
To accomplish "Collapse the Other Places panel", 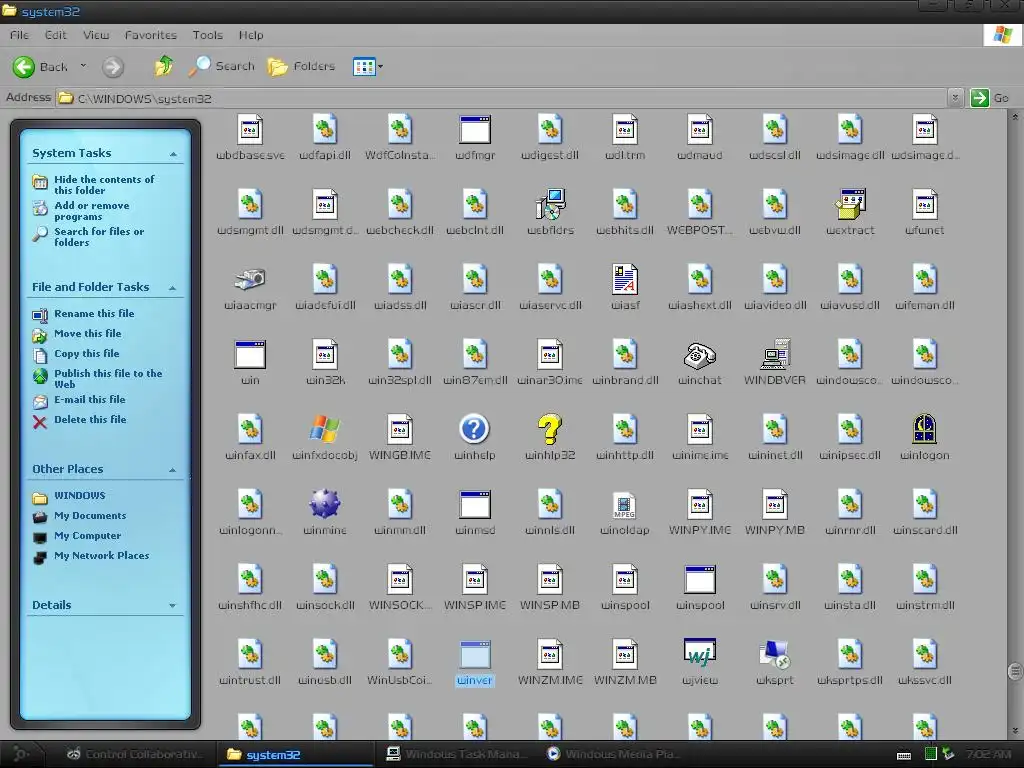I will 172,470.
